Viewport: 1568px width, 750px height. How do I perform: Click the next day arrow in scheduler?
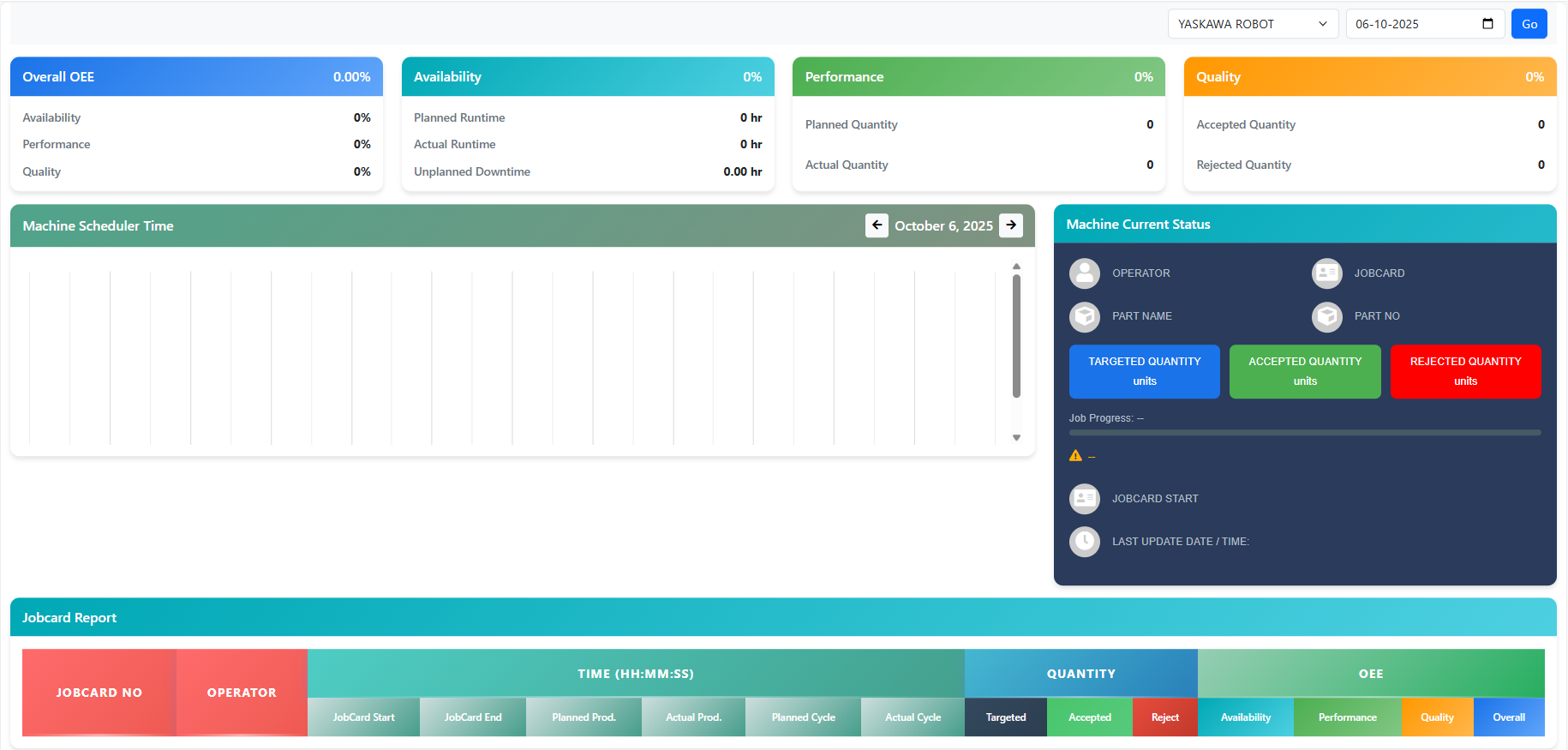[x=1011, y=225]
